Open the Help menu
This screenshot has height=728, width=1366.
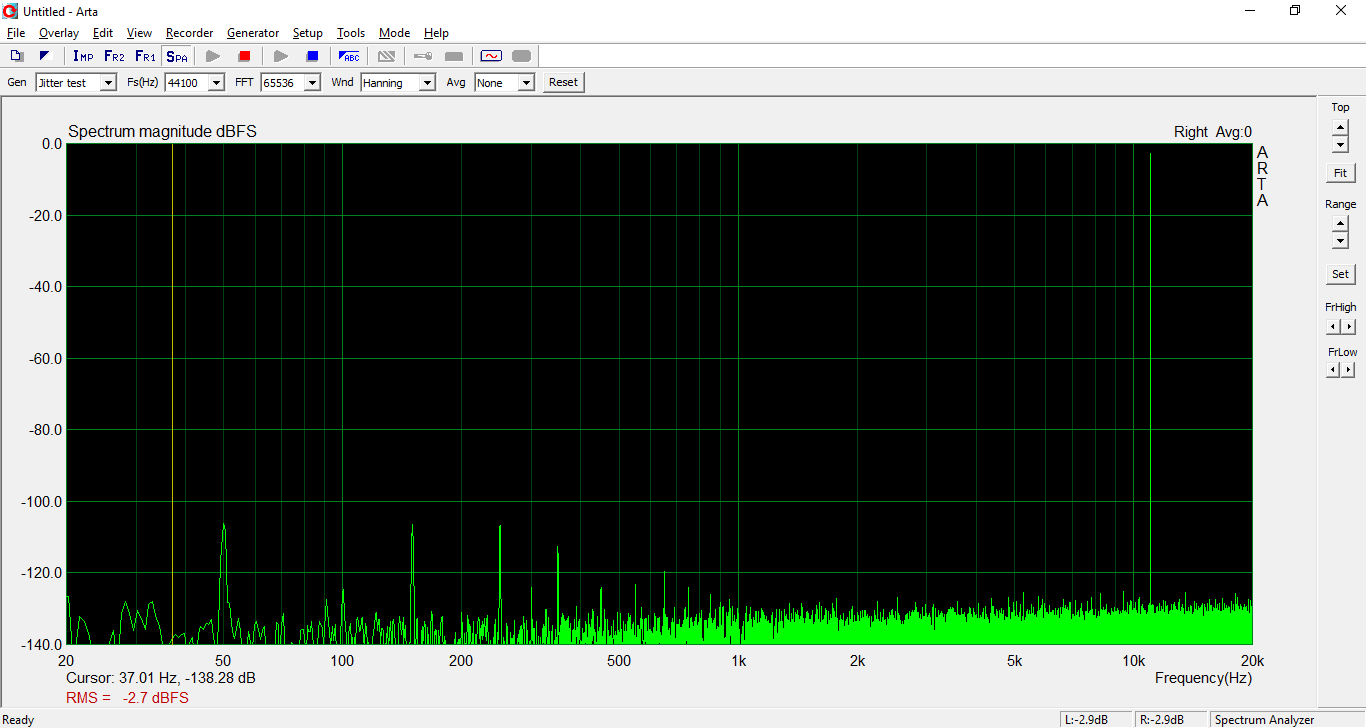point(436,33)
